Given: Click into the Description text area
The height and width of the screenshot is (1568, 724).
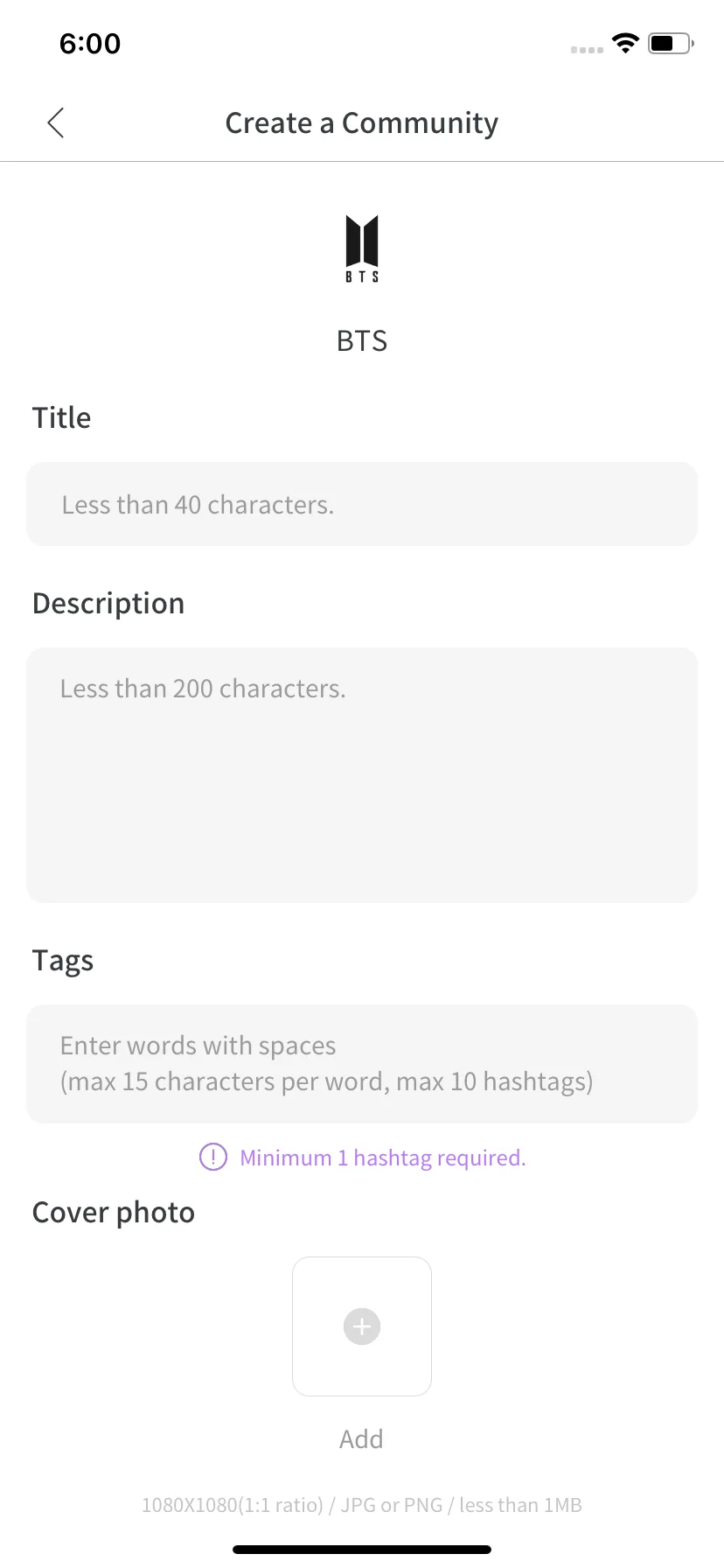Looking at the screenshot, I should point(362,774).
